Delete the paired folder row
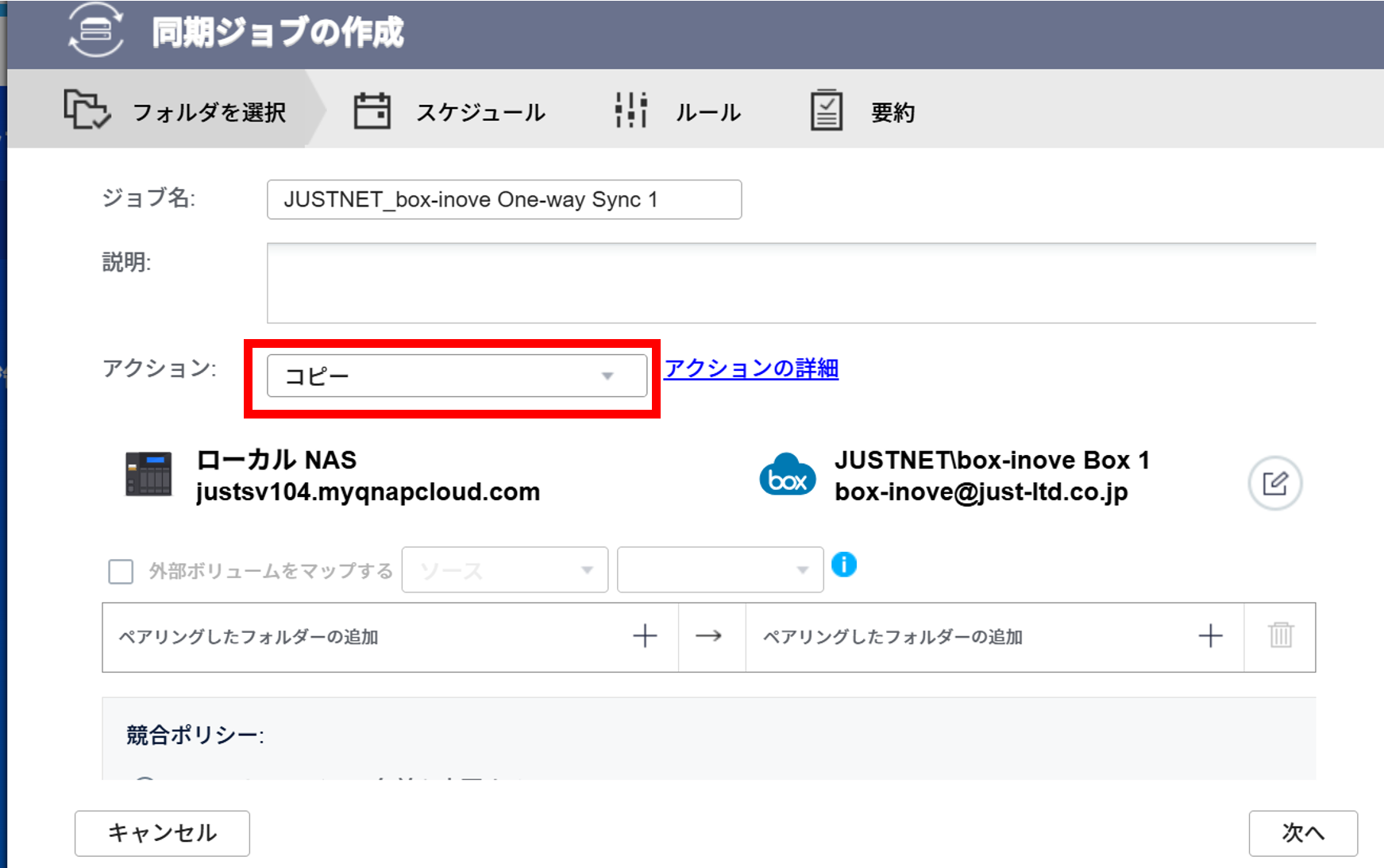This screenshot has width=1384, height=868. [1280, 635]
